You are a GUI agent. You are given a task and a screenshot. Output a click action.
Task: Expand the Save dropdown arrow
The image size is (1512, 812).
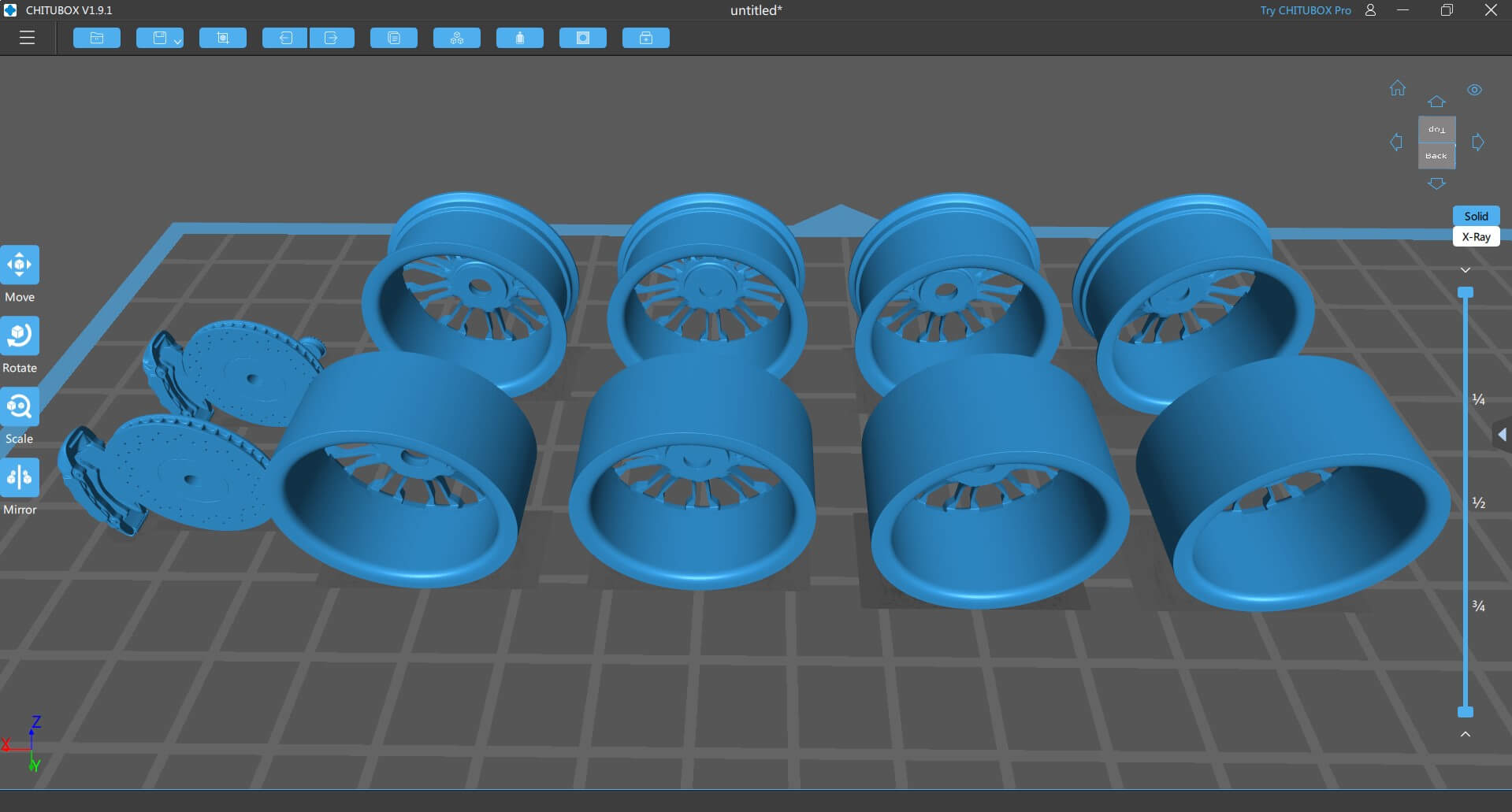pos(178,40)
